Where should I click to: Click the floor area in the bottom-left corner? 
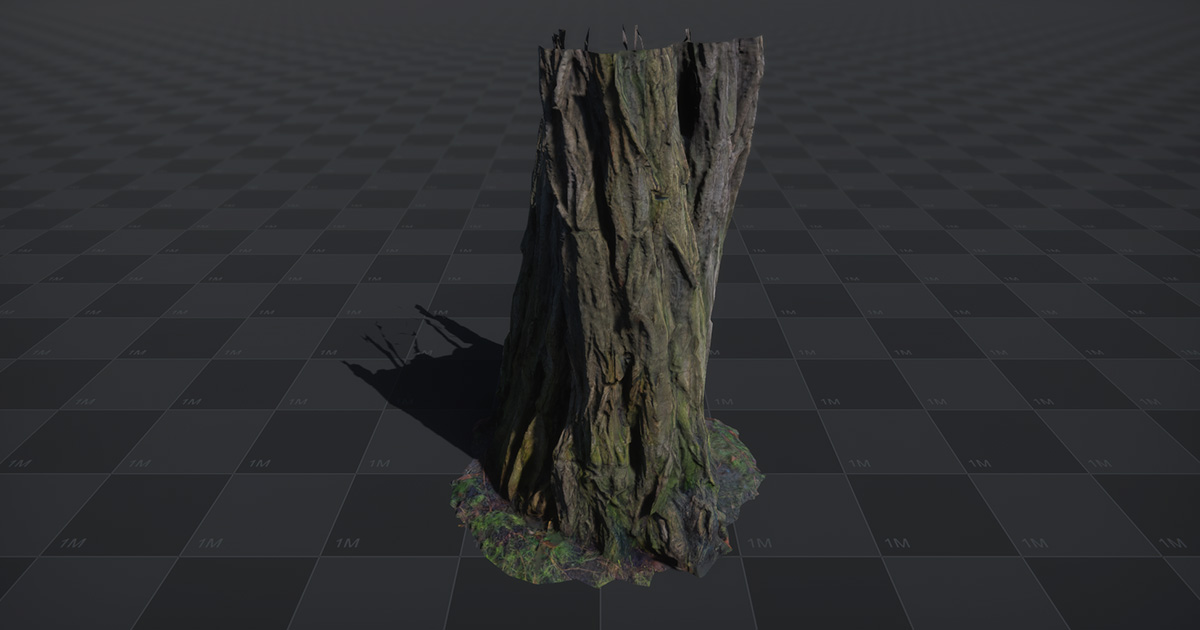[80, 600]
